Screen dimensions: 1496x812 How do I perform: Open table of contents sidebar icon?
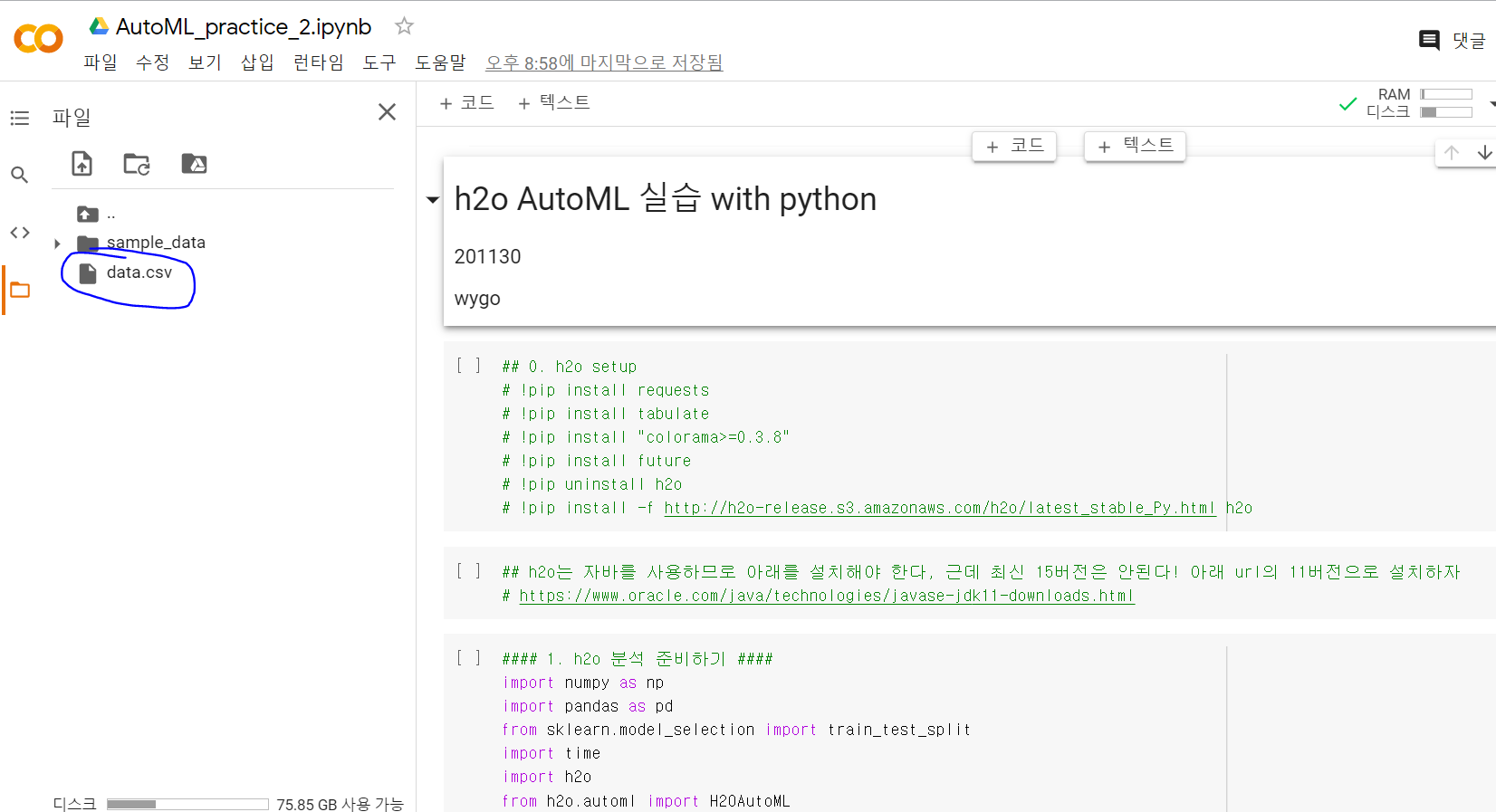20,118
